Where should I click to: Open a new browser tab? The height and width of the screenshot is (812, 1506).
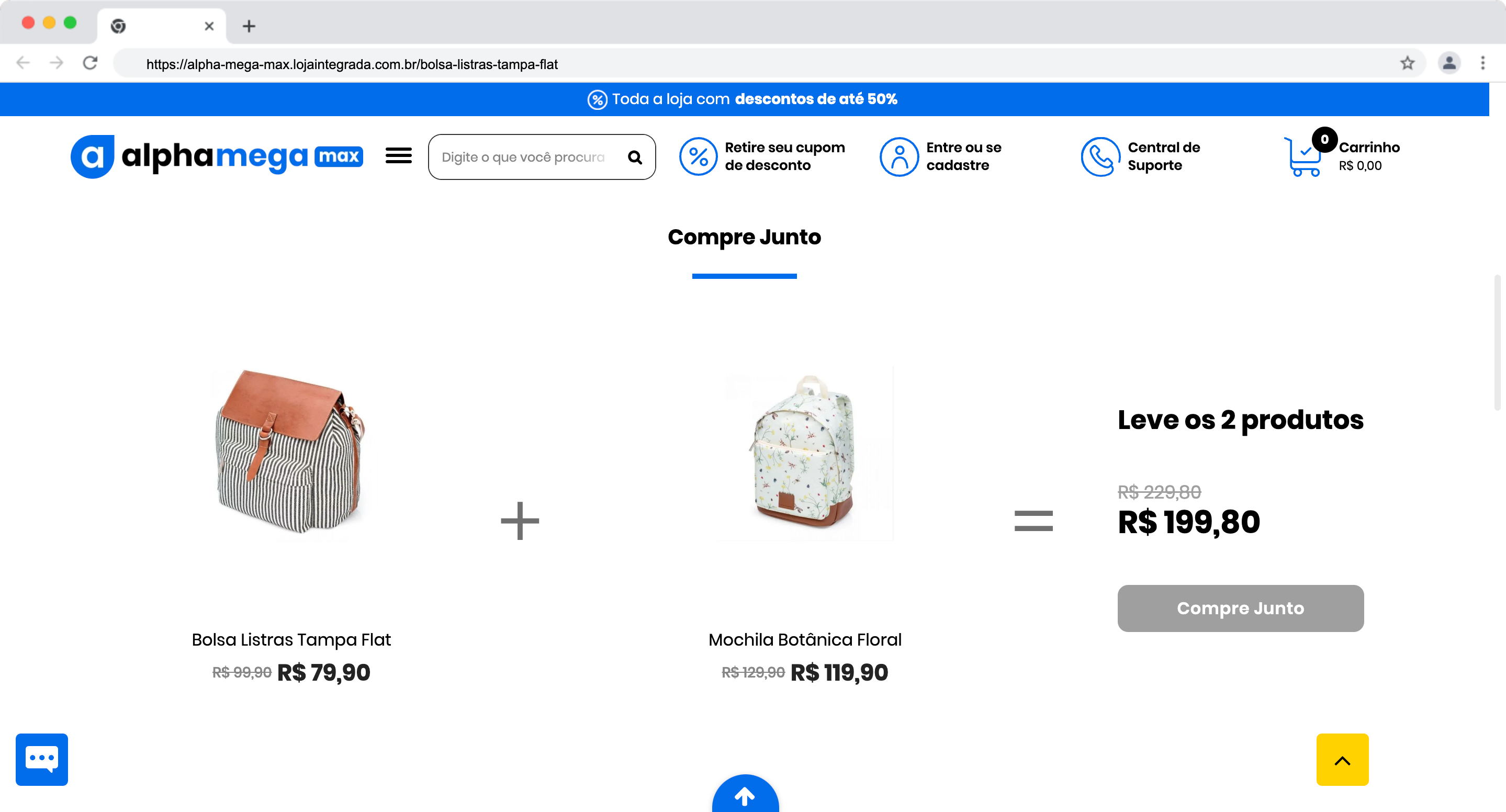point(249,26)
